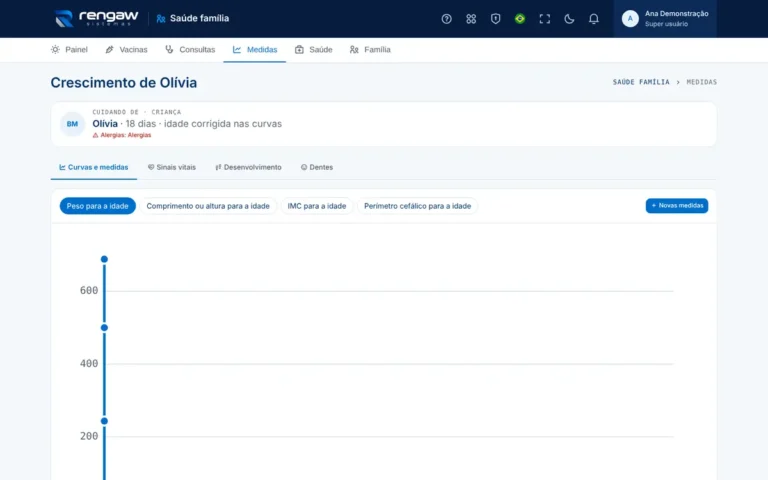Click the BM avatar of Olívia
The width and height of the screenshot is (768, 480).
coord(72,124)
